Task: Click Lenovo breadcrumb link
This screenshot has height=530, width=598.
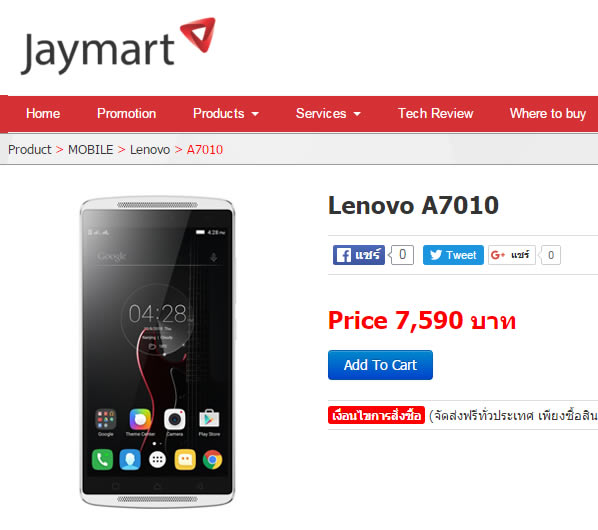Action: tap(150, 149)
